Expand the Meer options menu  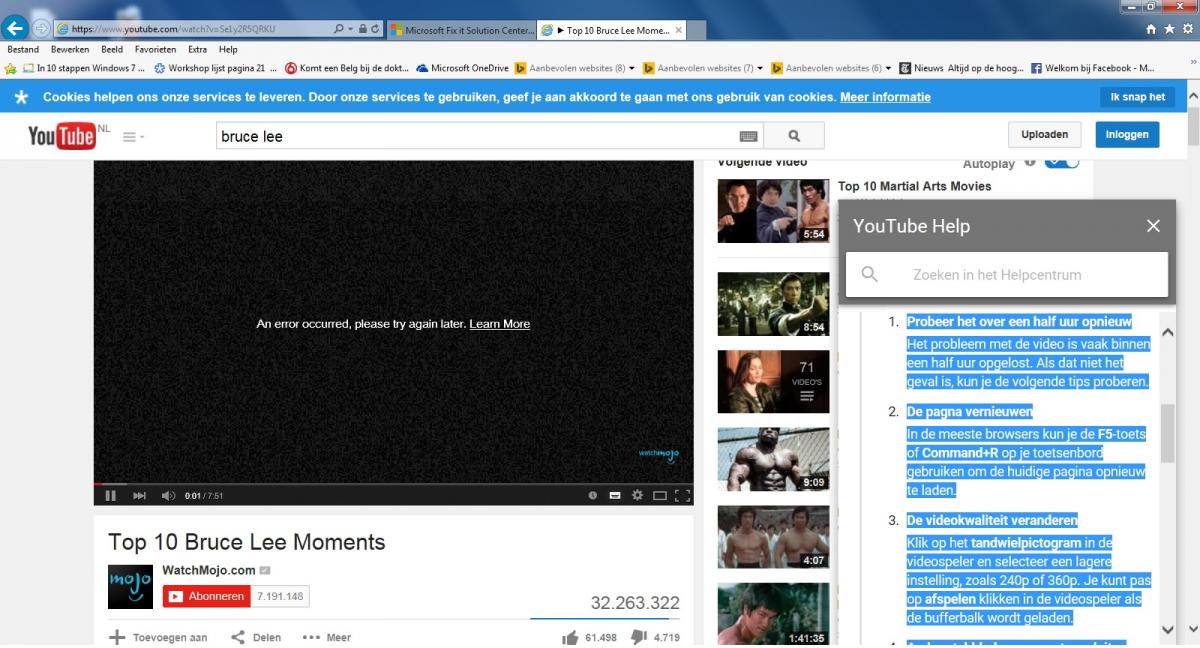326,637
